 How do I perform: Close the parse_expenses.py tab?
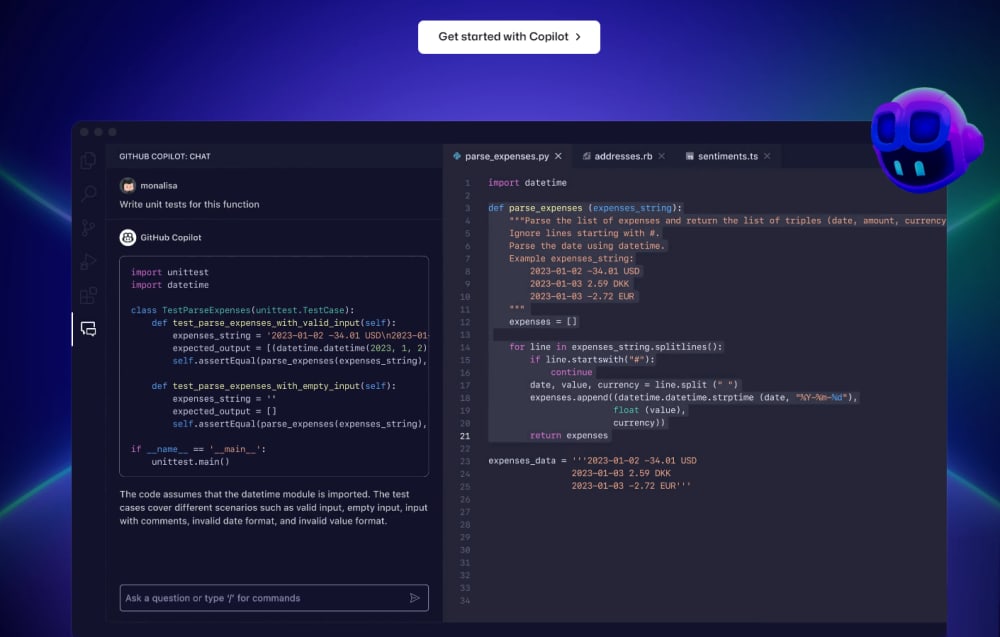558,156
